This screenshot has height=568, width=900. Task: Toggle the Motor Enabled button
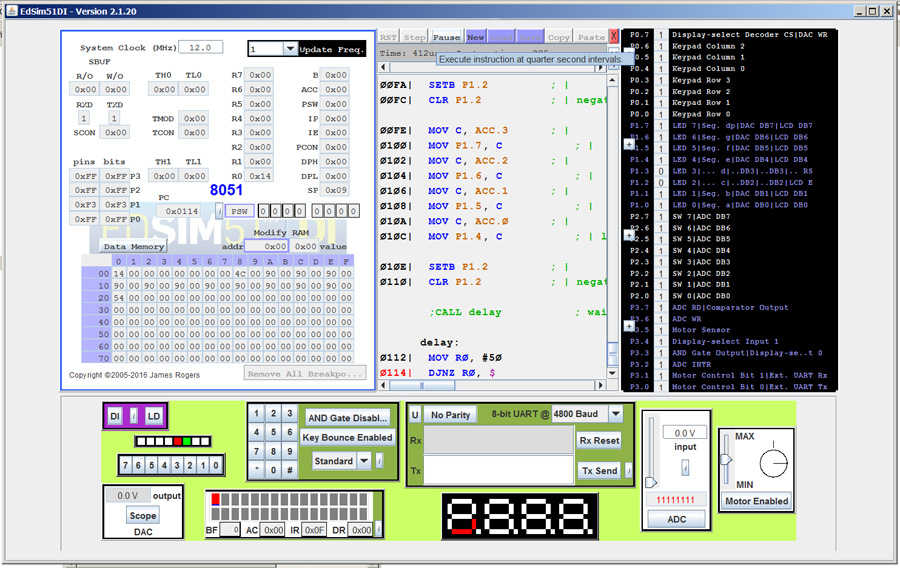(x=757, y=501)
